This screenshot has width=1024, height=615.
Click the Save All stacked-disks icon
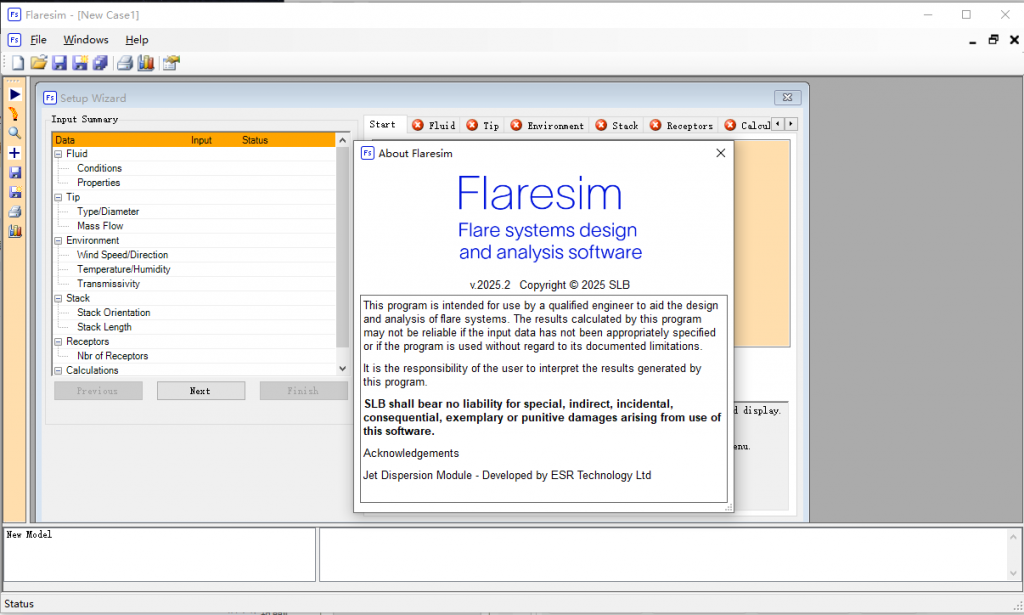[x=101, y=63]
